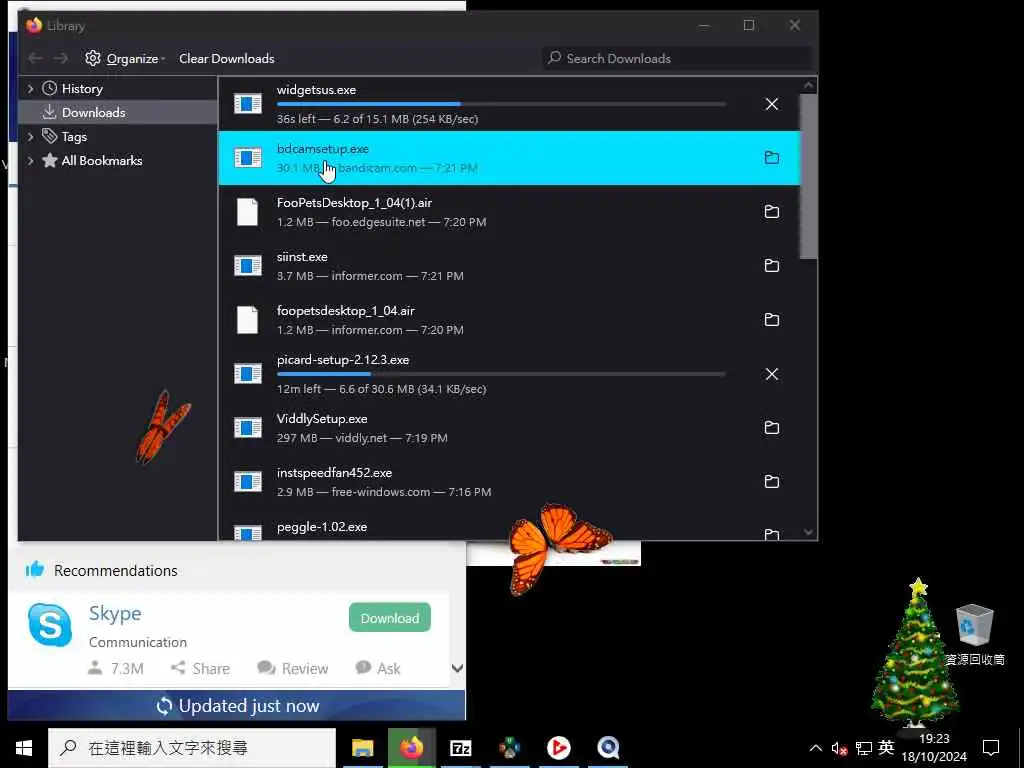Open containing folder for bdcamsetup.exe
The width and height of the screenshot is (1024, 768).
[x=771, y=157]
